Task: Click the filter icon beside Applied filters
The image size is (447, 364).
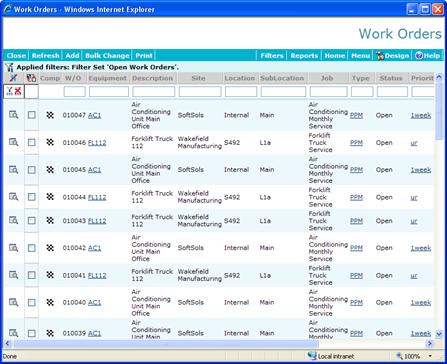Action: (x=9, y=67)
